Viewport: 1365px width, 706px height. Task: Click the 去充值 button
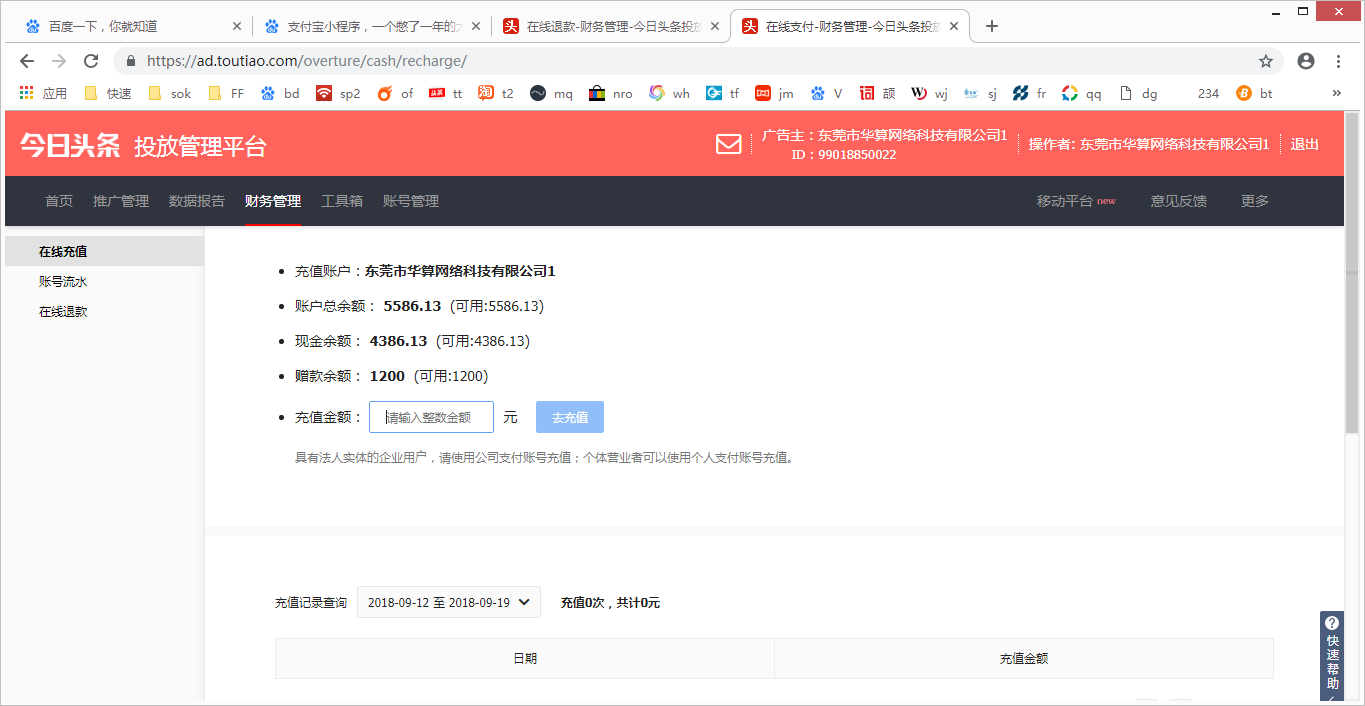point(570,417)
